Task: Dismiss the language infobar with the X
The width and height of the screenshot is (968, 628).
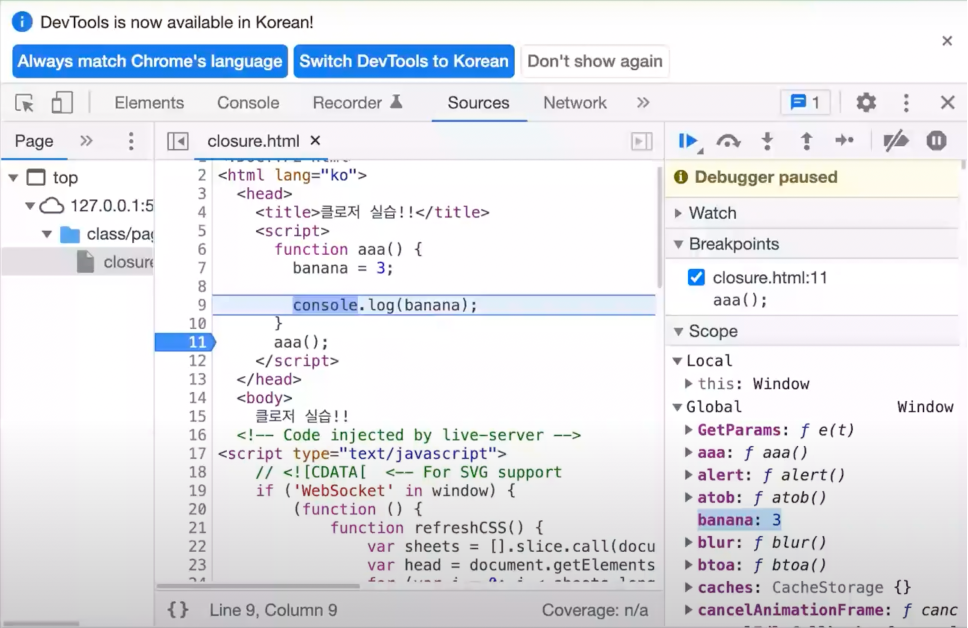Action: point(947,41)
